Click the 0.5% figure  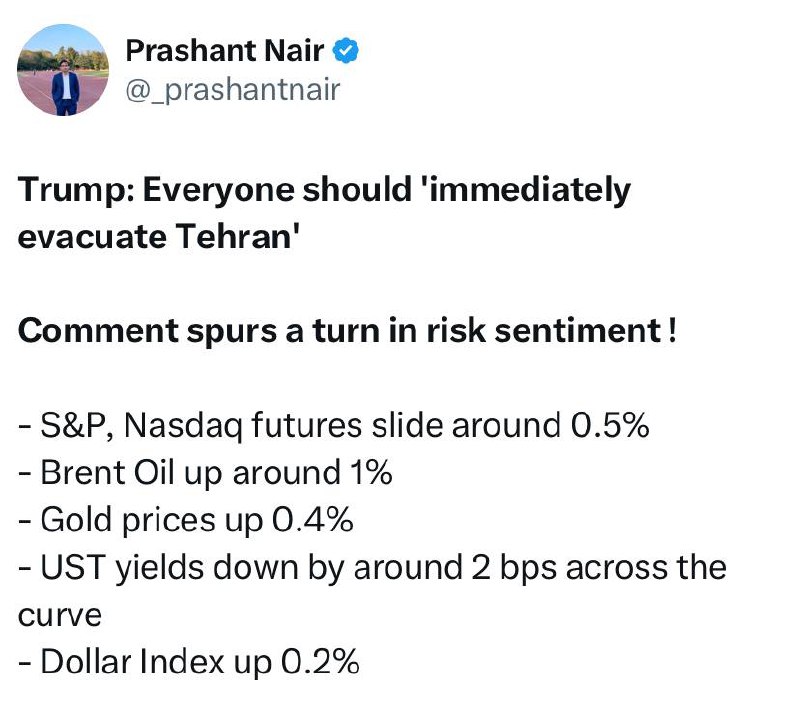pos(610,425)
